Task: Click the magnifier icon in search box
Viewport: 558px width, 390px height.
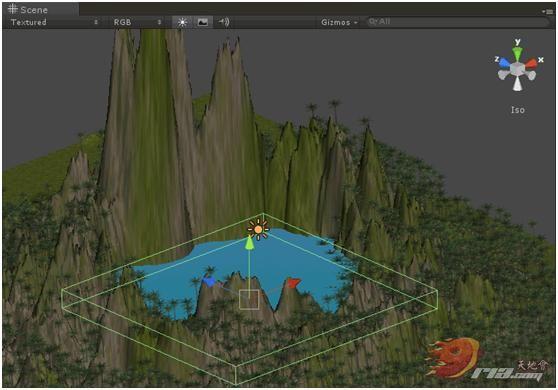Action: tap(373, 22)
